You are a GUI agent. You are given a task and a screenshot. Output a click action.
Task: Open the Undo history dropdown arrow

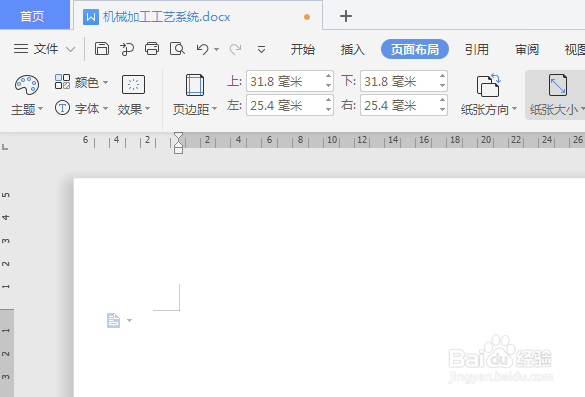[216, 49]
